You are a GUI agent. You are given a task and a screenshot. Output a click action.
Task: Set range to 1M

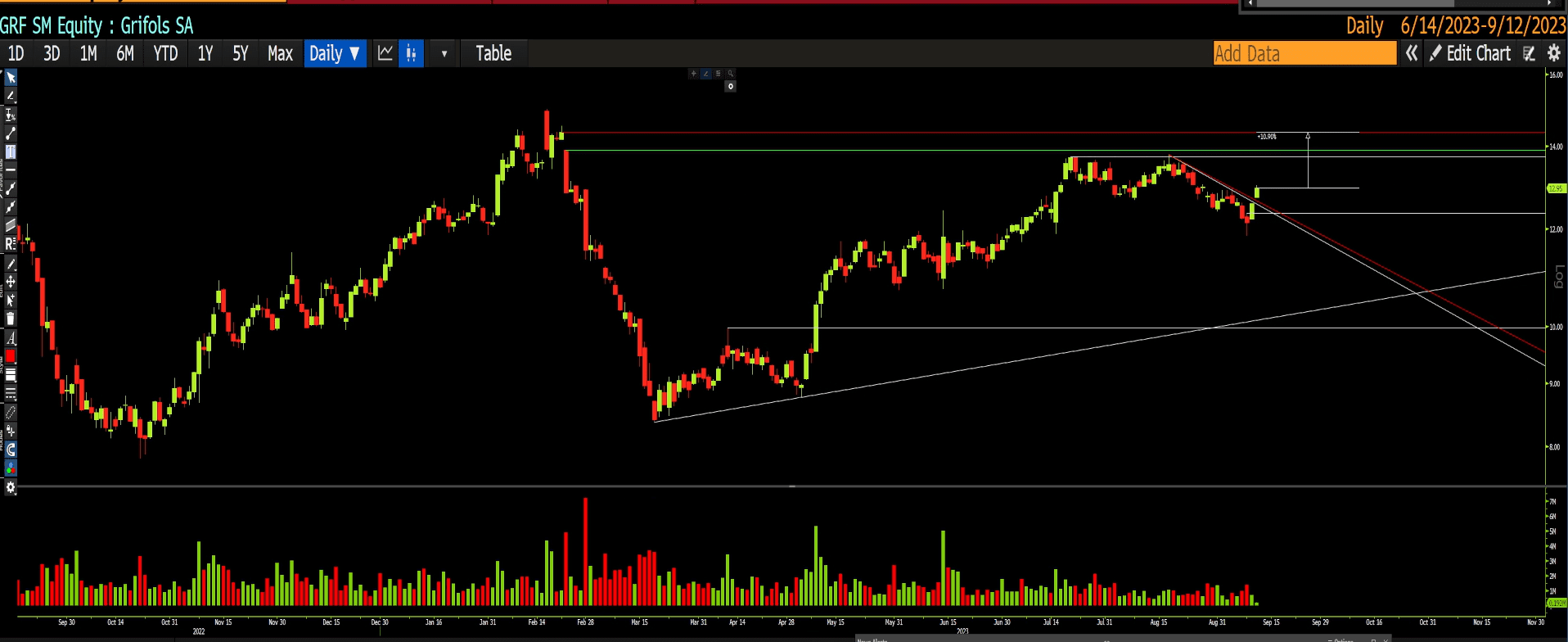click(x=88, y=54)
